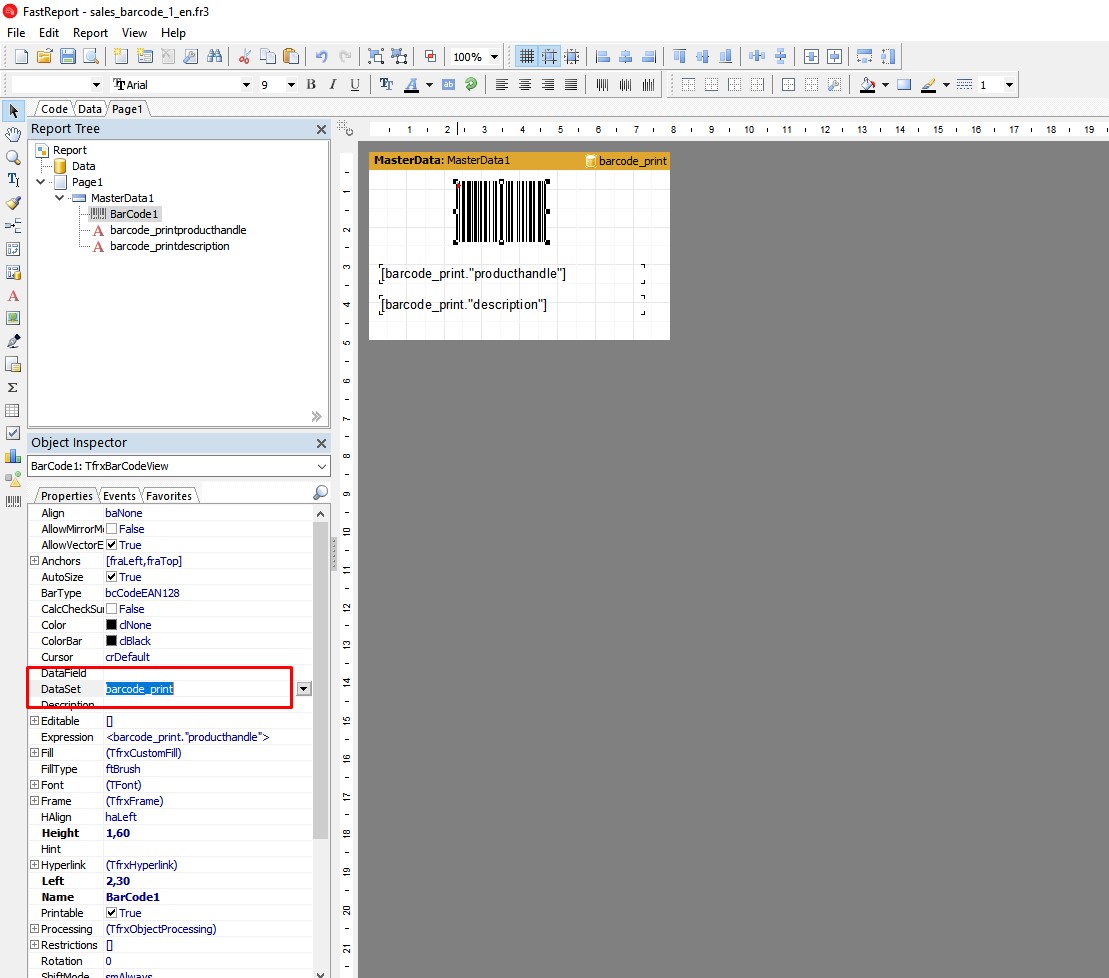Switch to the Events tab in Object Inspector
This screenshot has width=1109, height=978.
(x=120, y=496)
